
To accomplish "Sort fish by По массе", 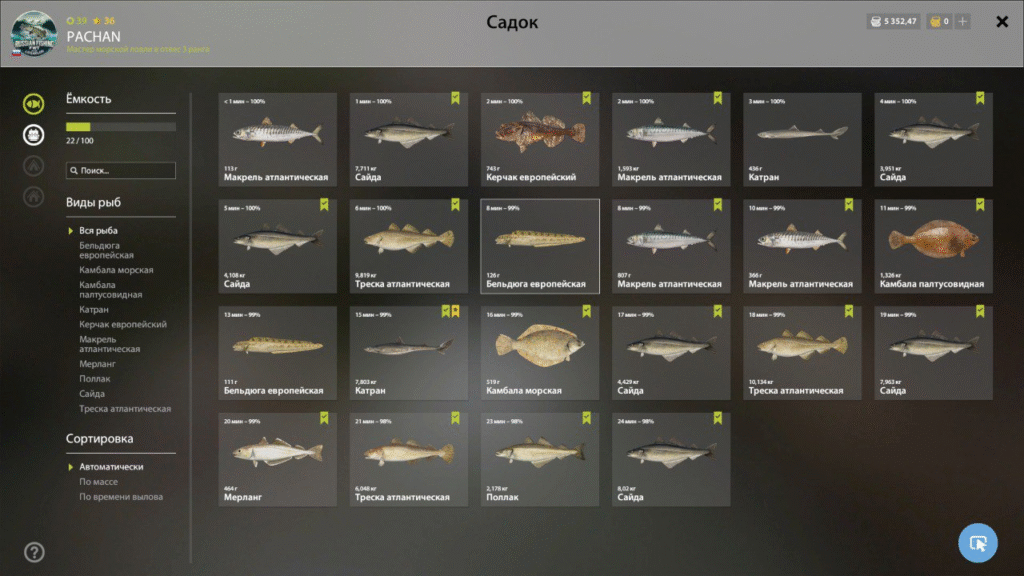I will click(99, 482).
